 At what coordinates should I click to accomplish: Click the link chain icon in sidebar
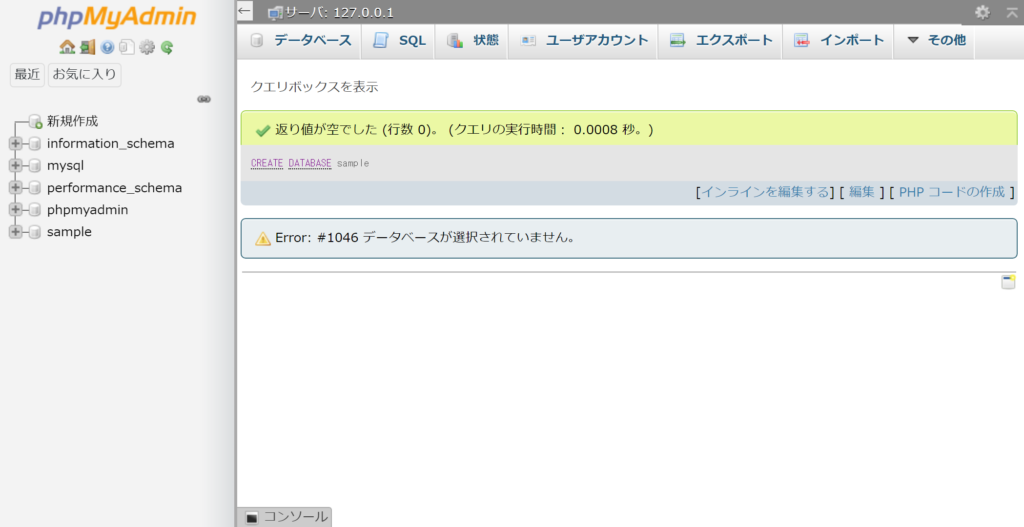(x=204, y=99)
